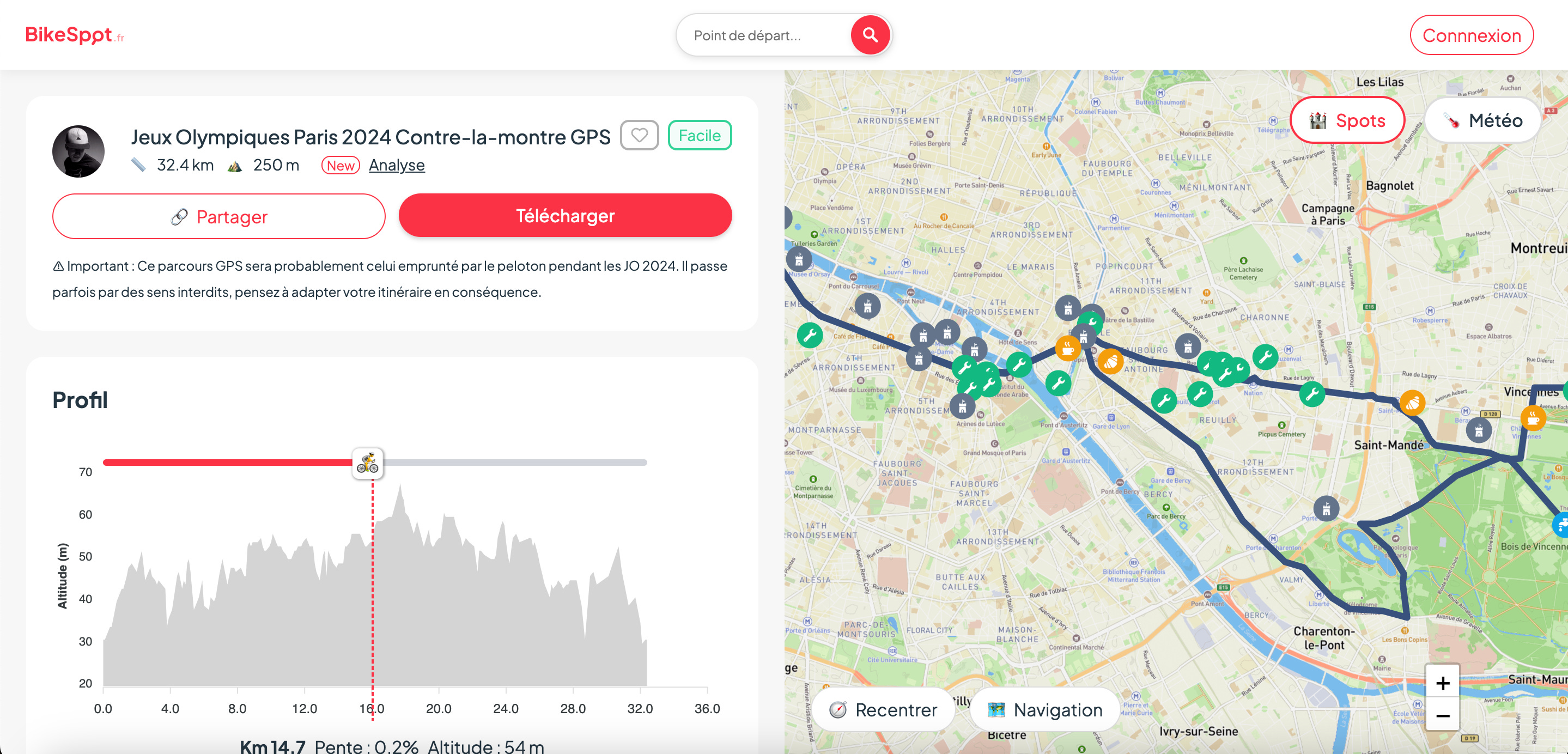Click the zoom in (+) control on the map
The image size is (1568, 754).
point(1443,682)
